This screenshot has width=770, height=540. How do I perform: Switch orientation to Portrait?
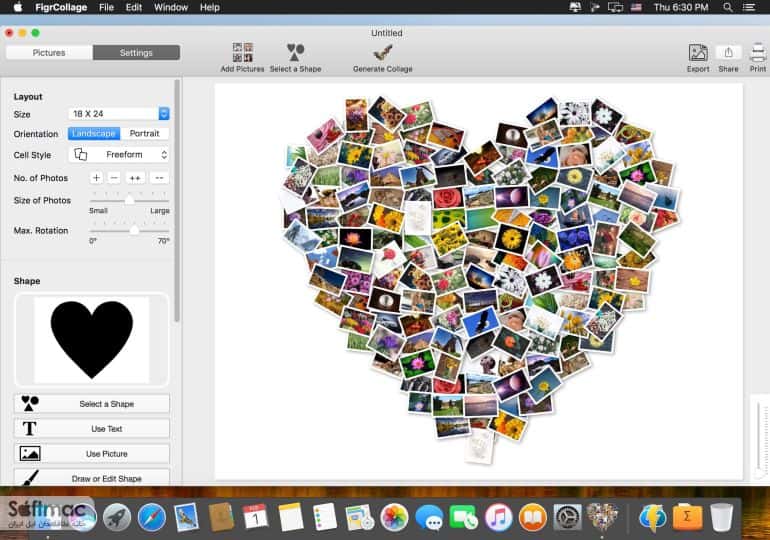(x=144, y=134)
